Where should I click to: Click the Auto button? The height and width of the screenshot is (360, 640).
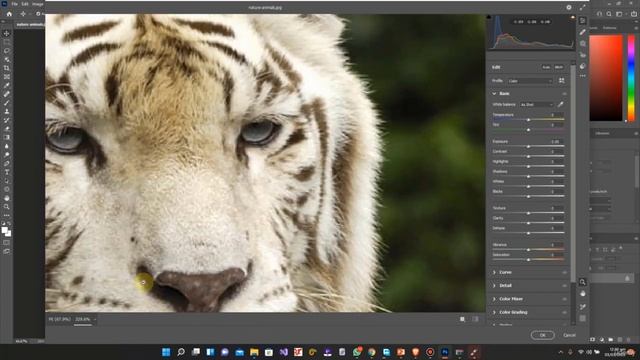[x=546, y=67]
